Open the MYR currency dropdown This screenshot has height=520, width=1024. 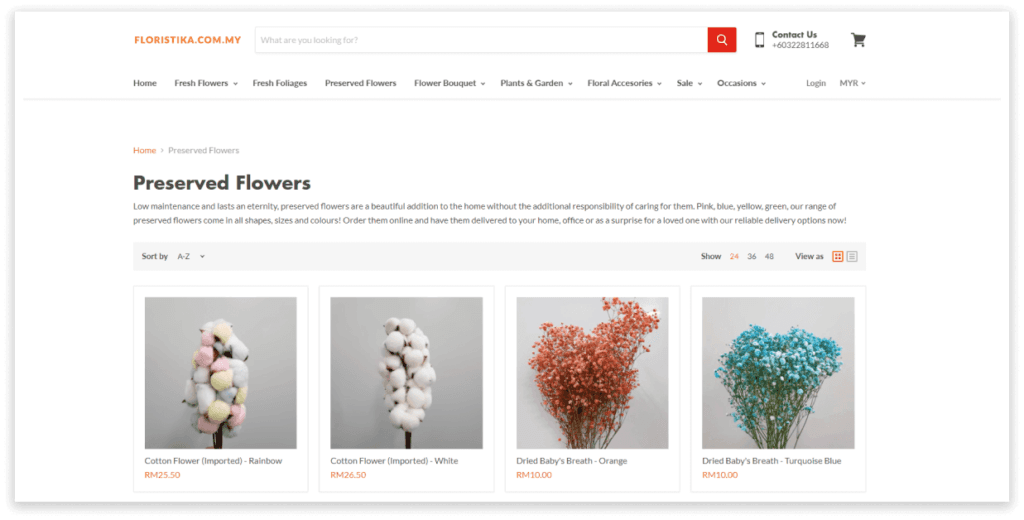tap(852, 83)
